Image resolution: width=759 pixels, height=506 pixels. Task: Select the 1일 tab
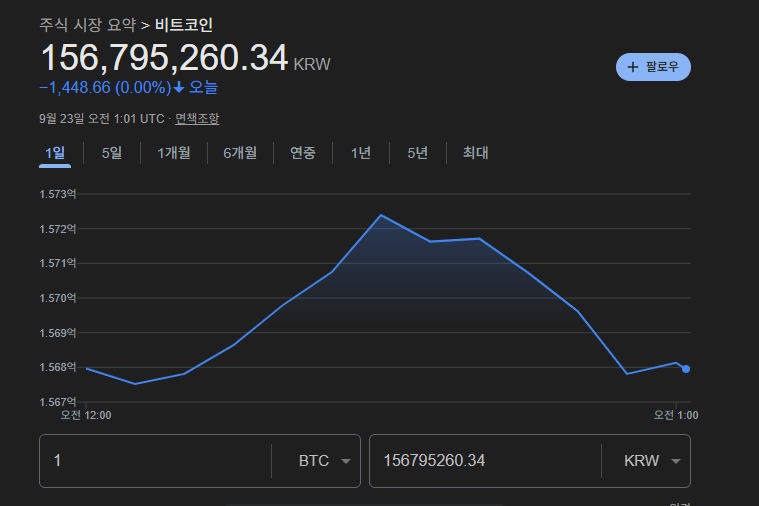[55, 153]
